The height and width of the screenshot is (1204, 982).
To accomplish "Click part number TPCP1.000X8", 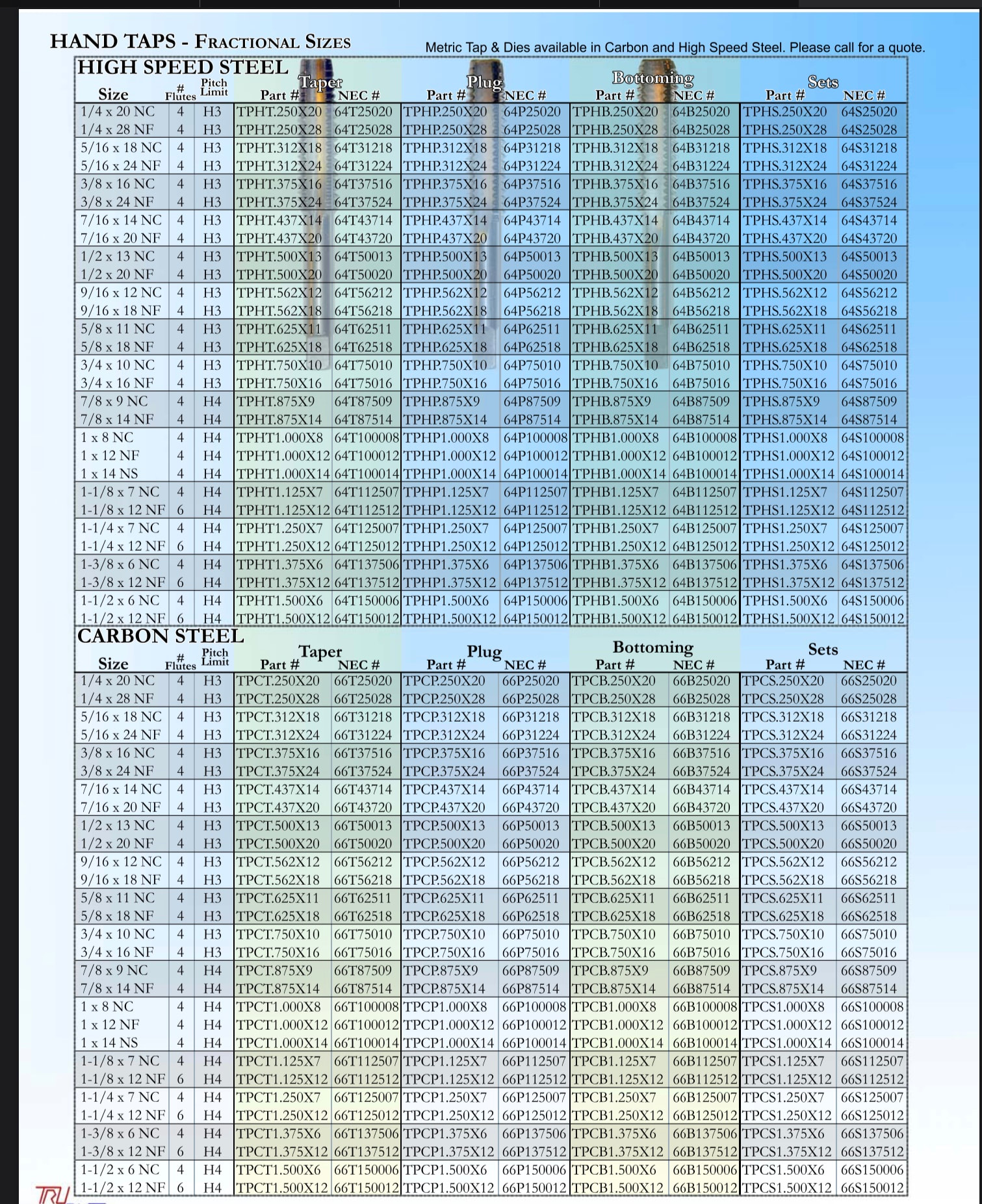I will click(445, 1007).
